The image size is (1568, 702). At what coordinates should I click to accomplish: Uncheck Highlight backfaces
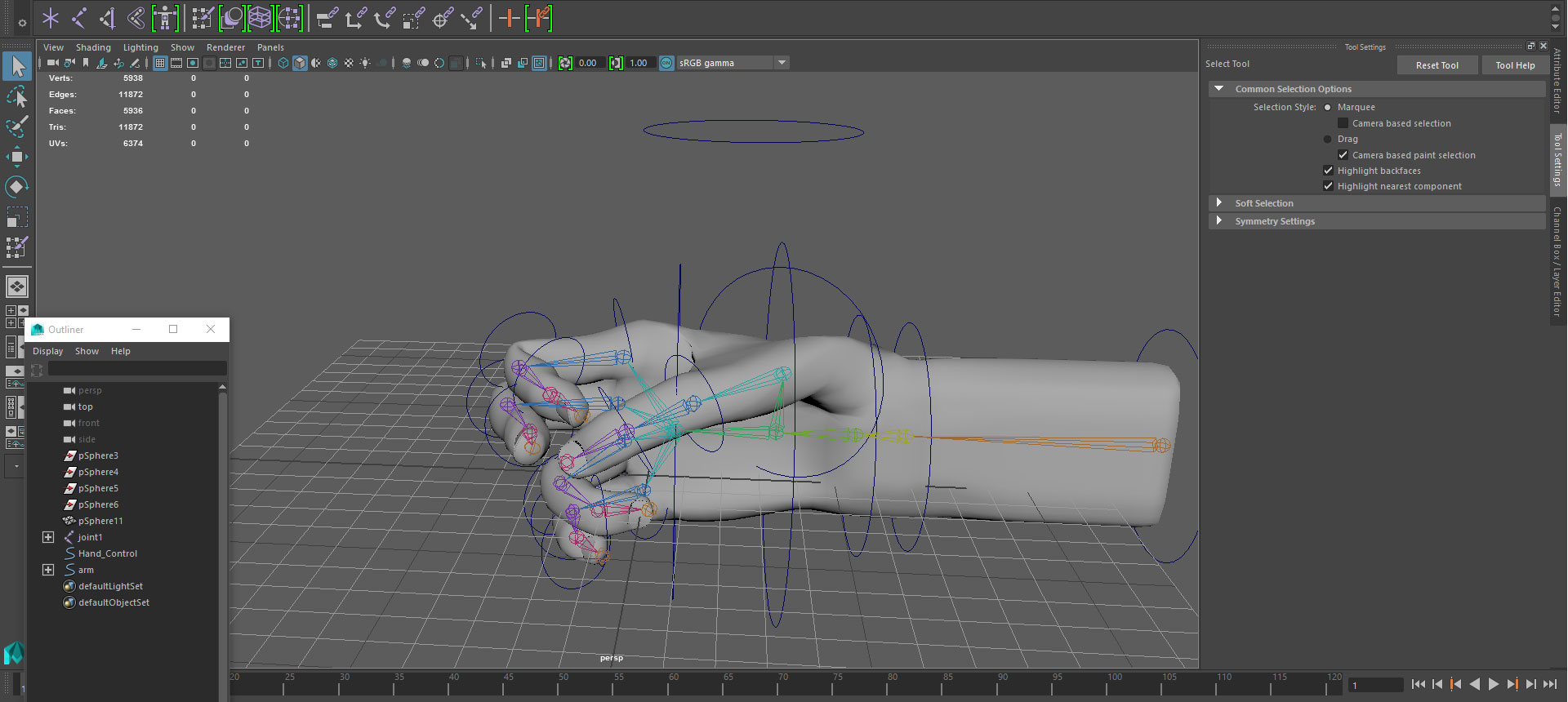click(x=1328, y=171)
